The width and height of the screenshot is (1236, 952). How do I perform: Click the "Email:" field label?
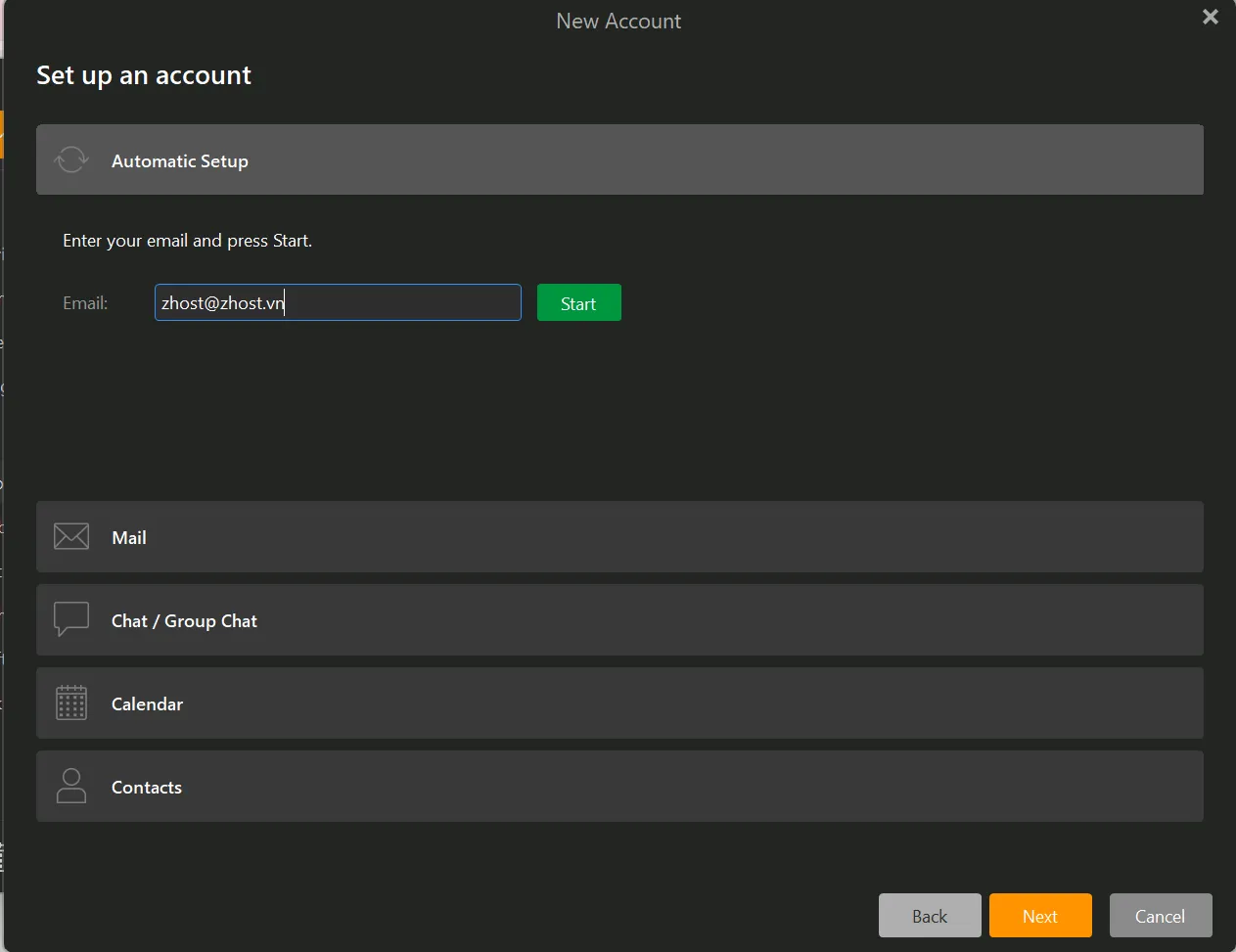[85, 303]
